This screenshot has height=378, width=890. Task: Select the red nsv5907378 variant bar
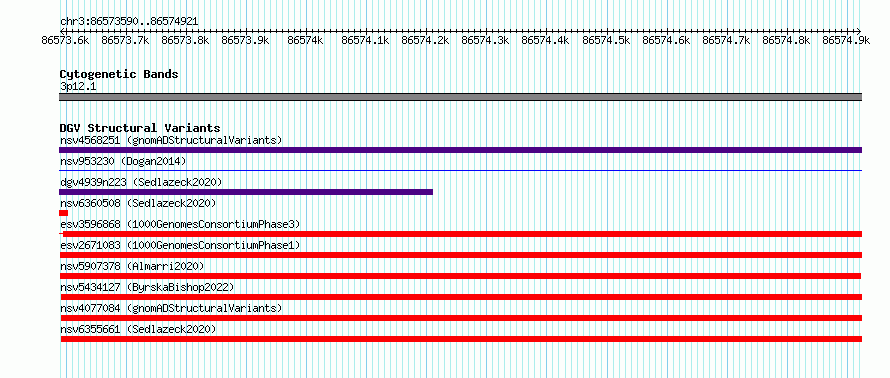coord(461,276)
